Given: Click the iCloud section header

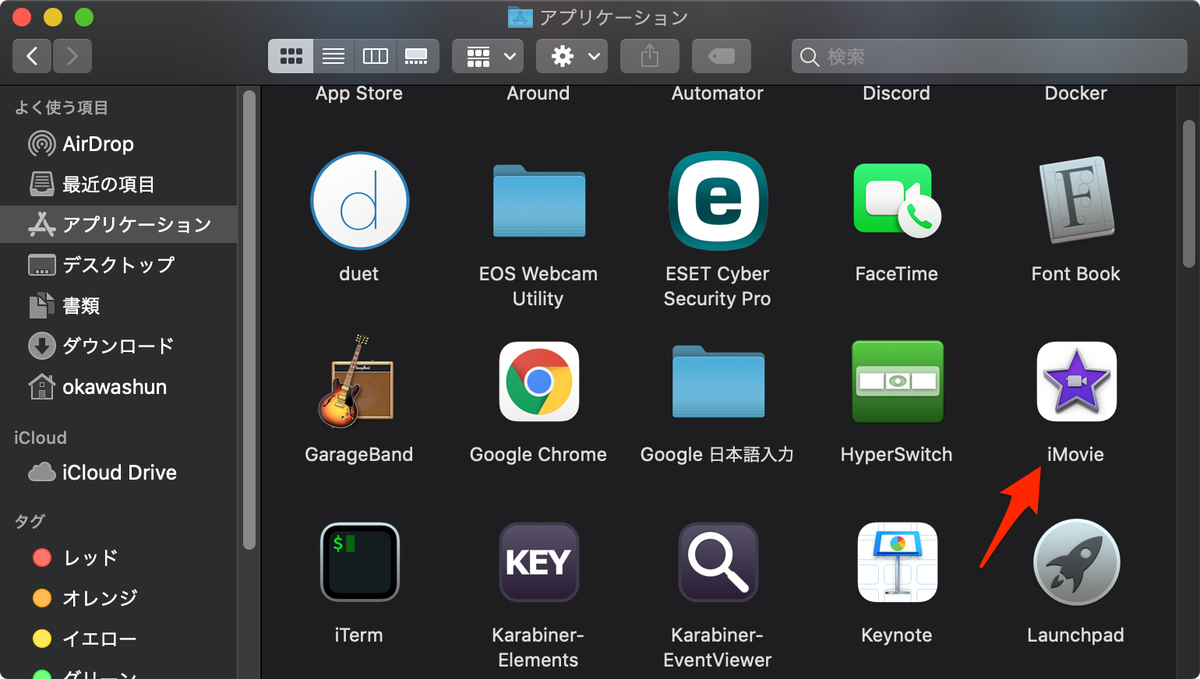Looking at the screenshot, I should coord(40,437).
